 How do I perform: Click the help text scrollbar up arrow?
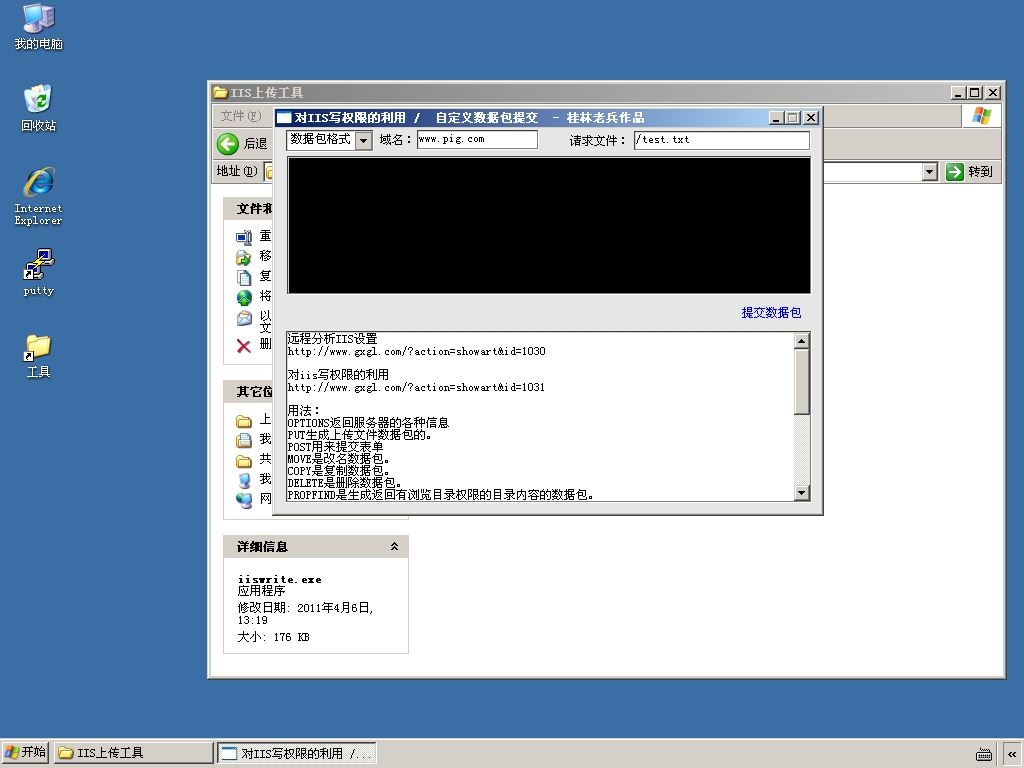[801, 341]
